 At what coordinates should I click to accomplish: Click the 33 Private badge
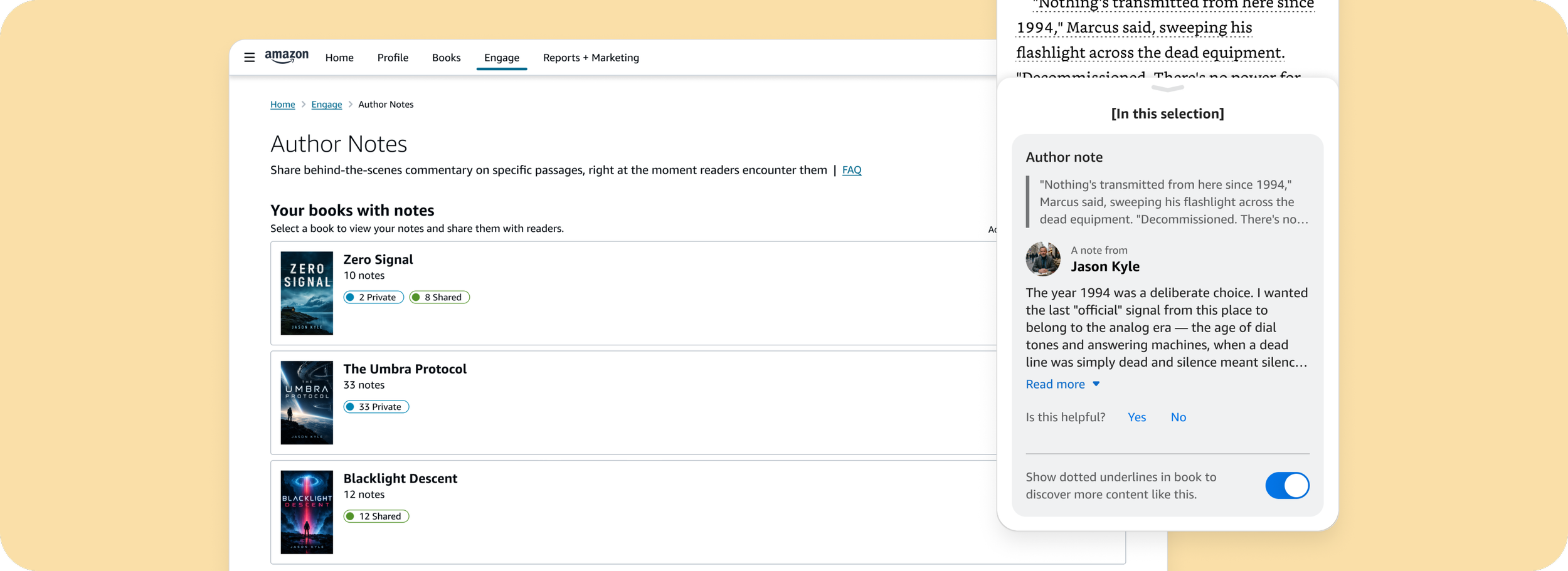click(376, 407)
